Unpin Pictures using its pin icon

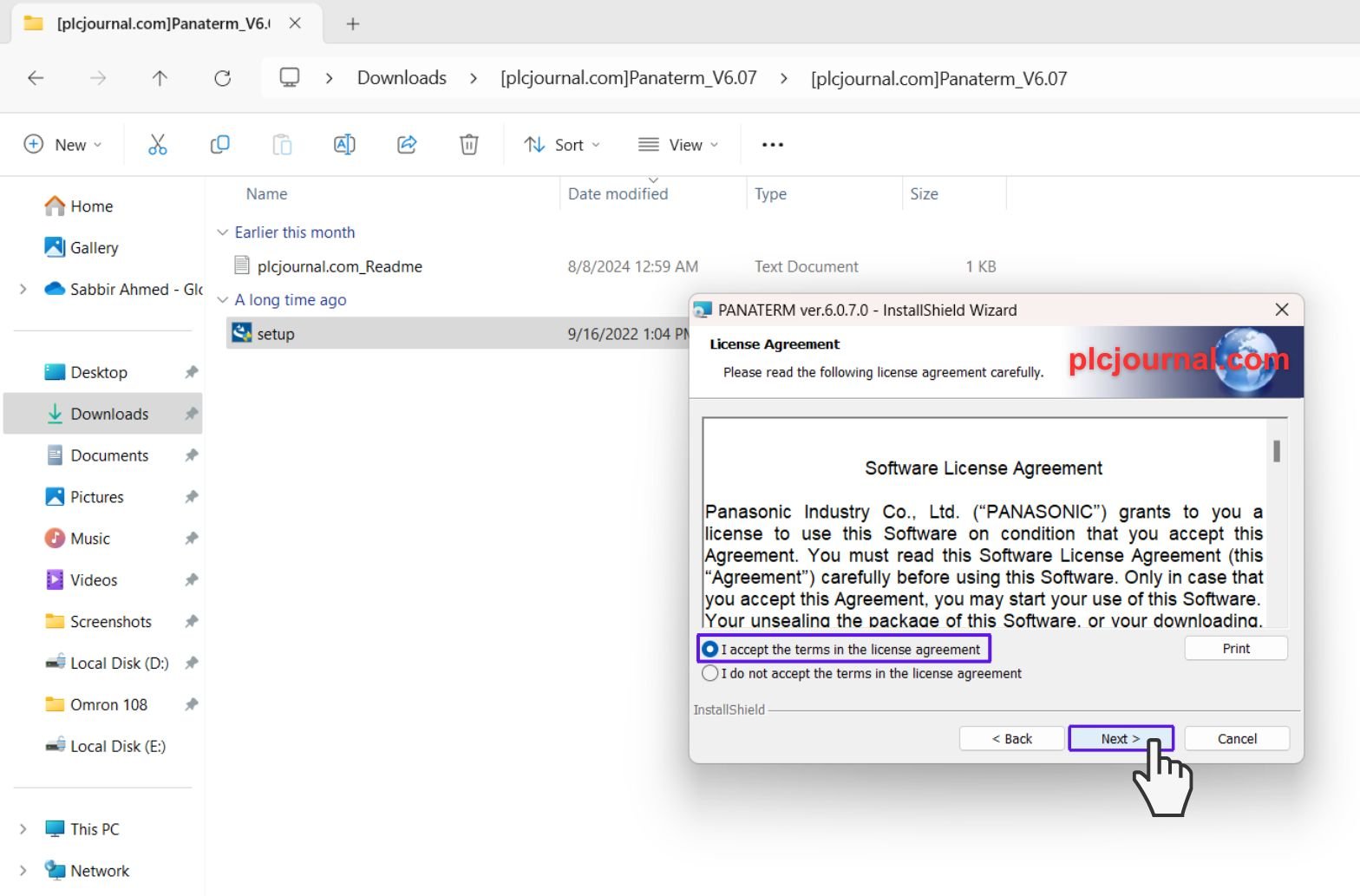(x=191, y=497)
